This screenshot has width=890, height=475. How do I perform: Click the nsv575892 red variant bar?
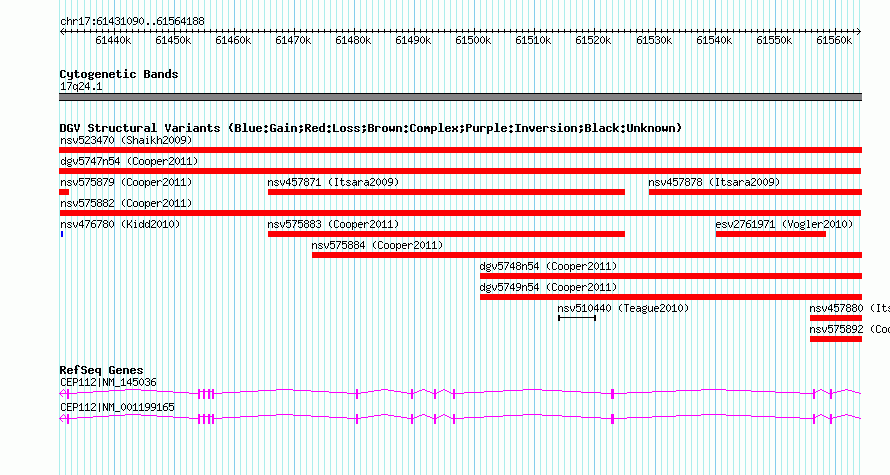(836, 339)
